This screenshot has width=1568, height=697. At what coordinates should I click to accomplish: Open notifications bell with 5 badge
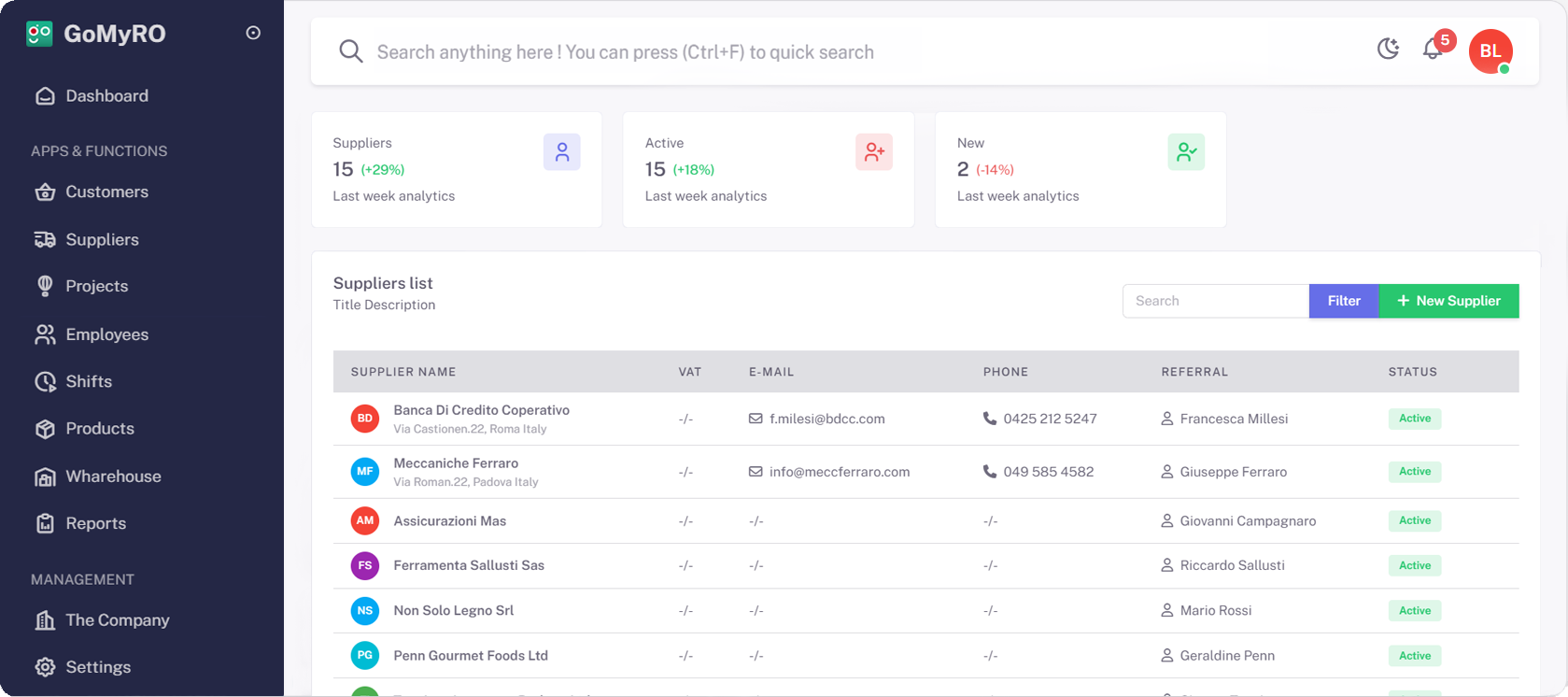tap(1433, 50)
